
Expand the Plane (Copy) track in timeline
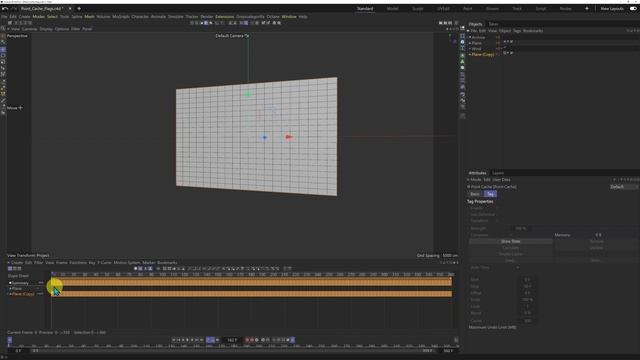point(10,294)
